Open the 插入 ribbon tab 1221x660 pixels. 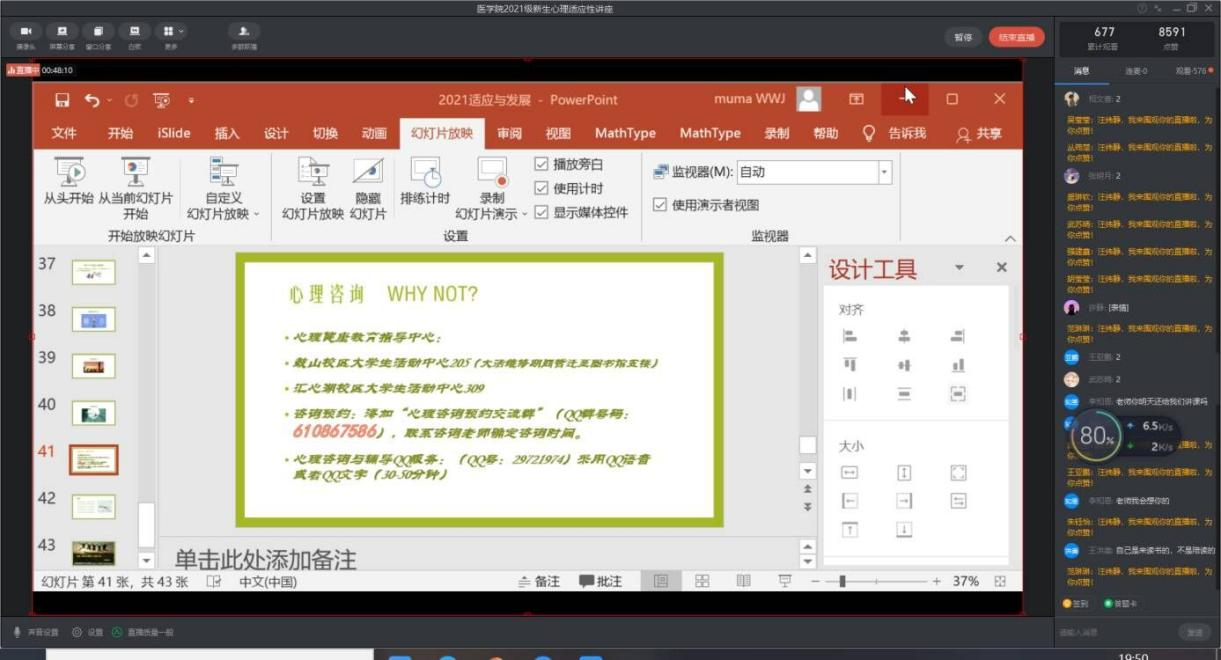pos(227,133)
